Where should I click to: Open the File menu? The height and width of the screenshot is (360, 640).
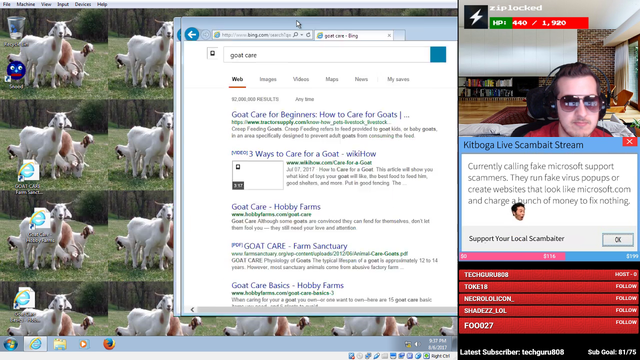pyautogui.click(x=7, y=4)
